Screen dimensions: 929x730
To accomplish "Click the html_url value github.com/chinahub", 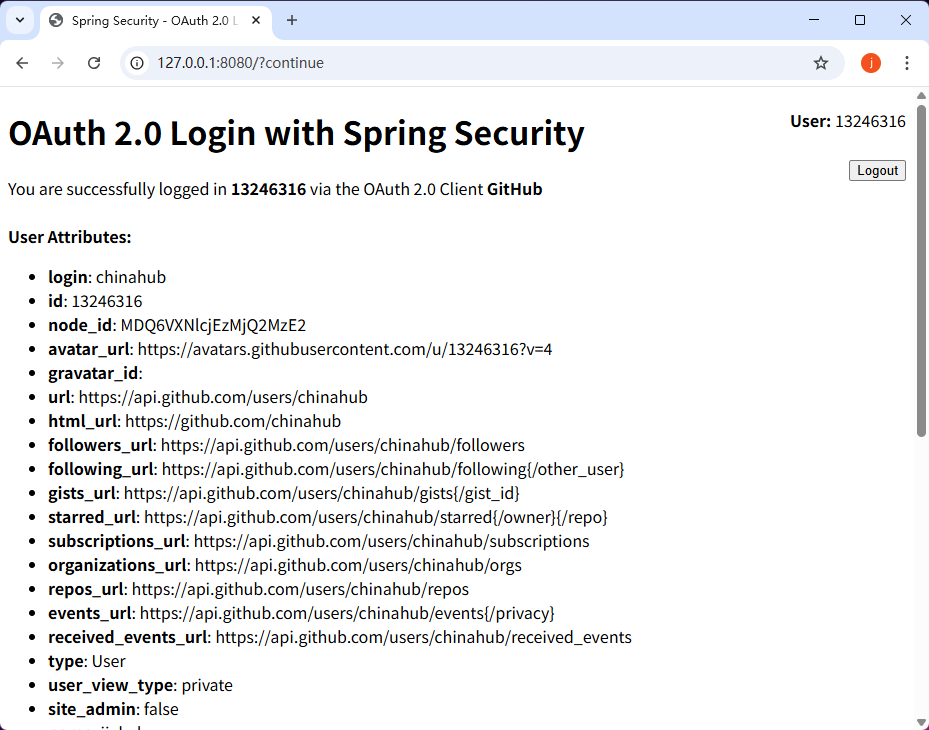I will (233, 421).
